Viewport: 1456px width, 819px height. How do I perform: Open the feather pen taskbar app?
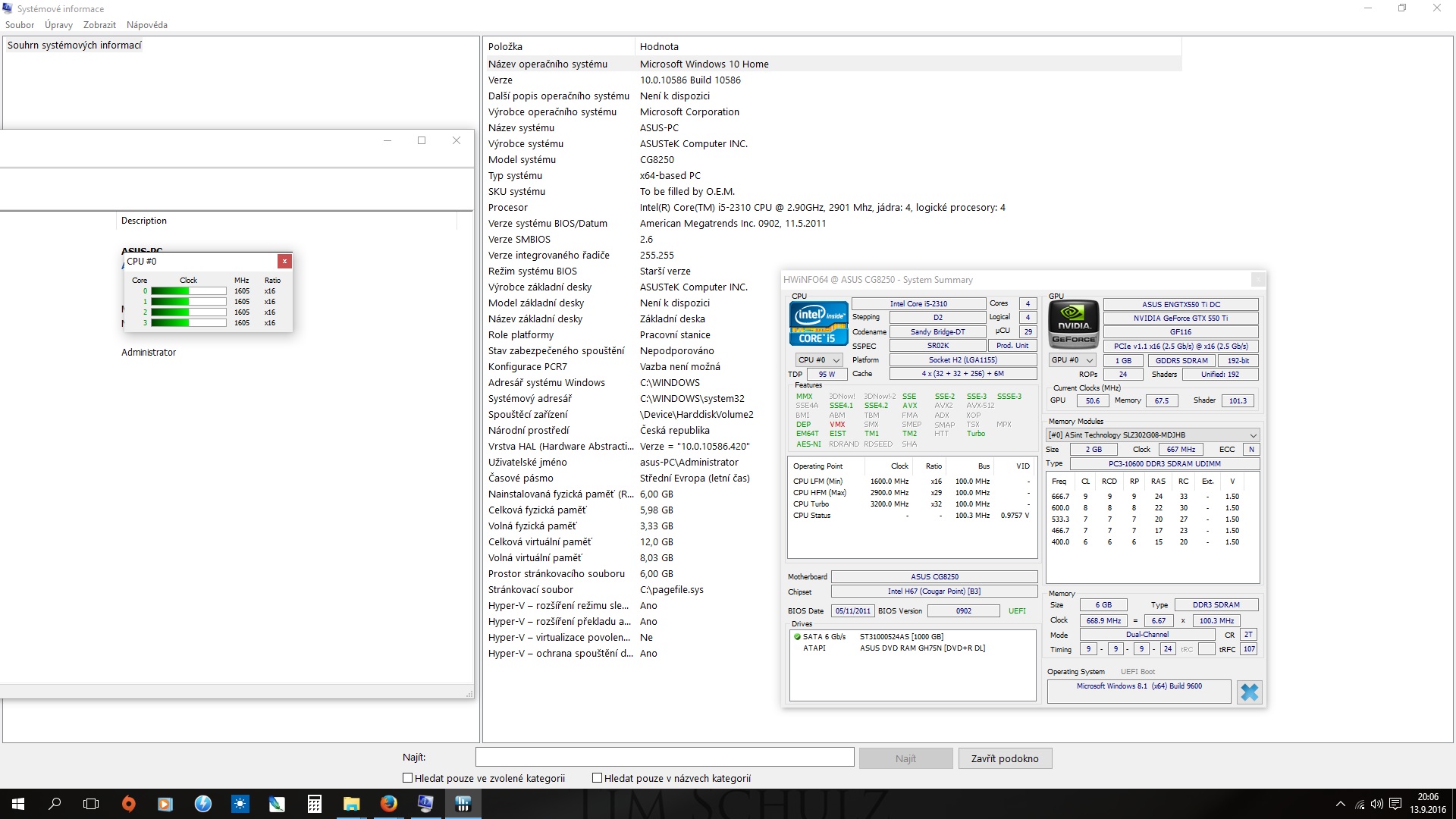click(277, 804)
